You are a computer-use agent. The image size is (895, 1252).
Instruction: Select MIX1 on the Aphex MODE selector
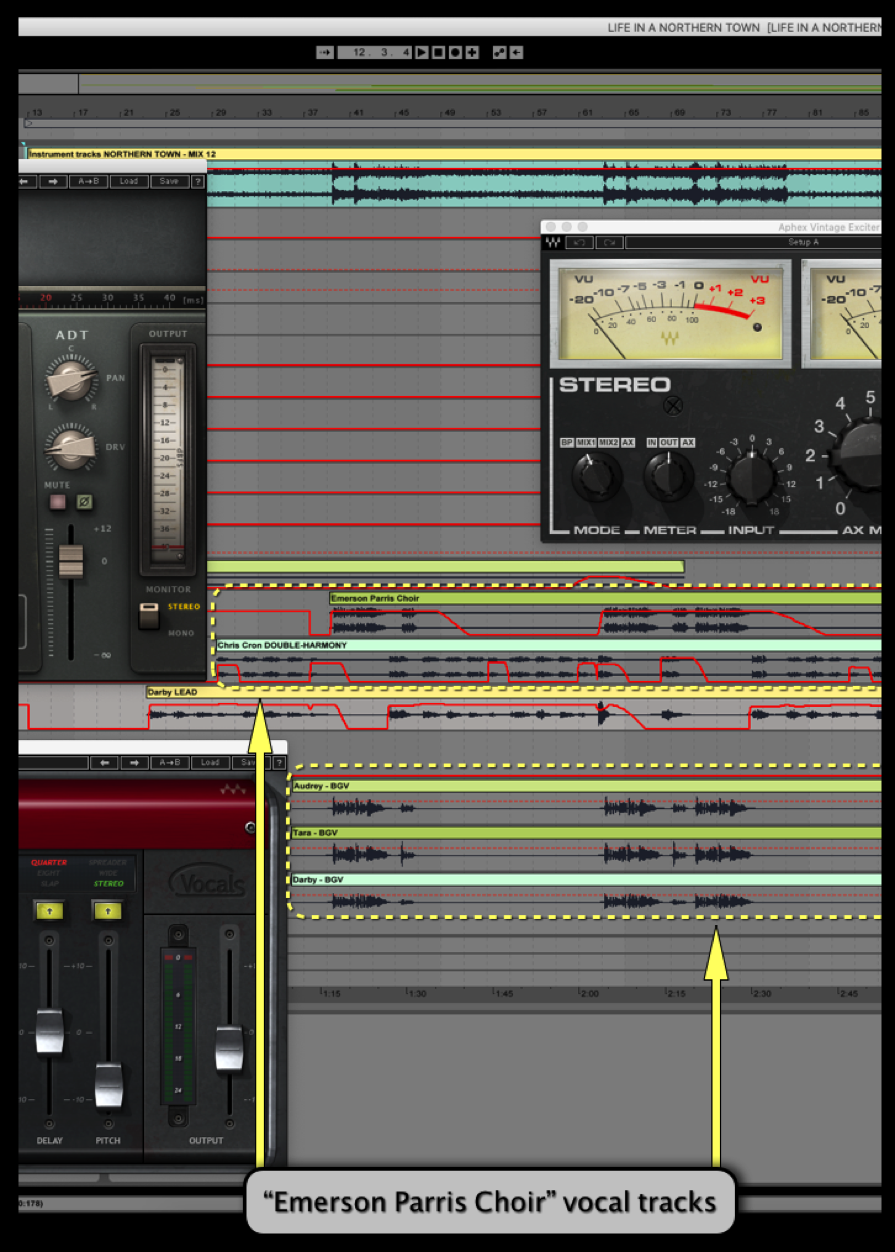585,442
